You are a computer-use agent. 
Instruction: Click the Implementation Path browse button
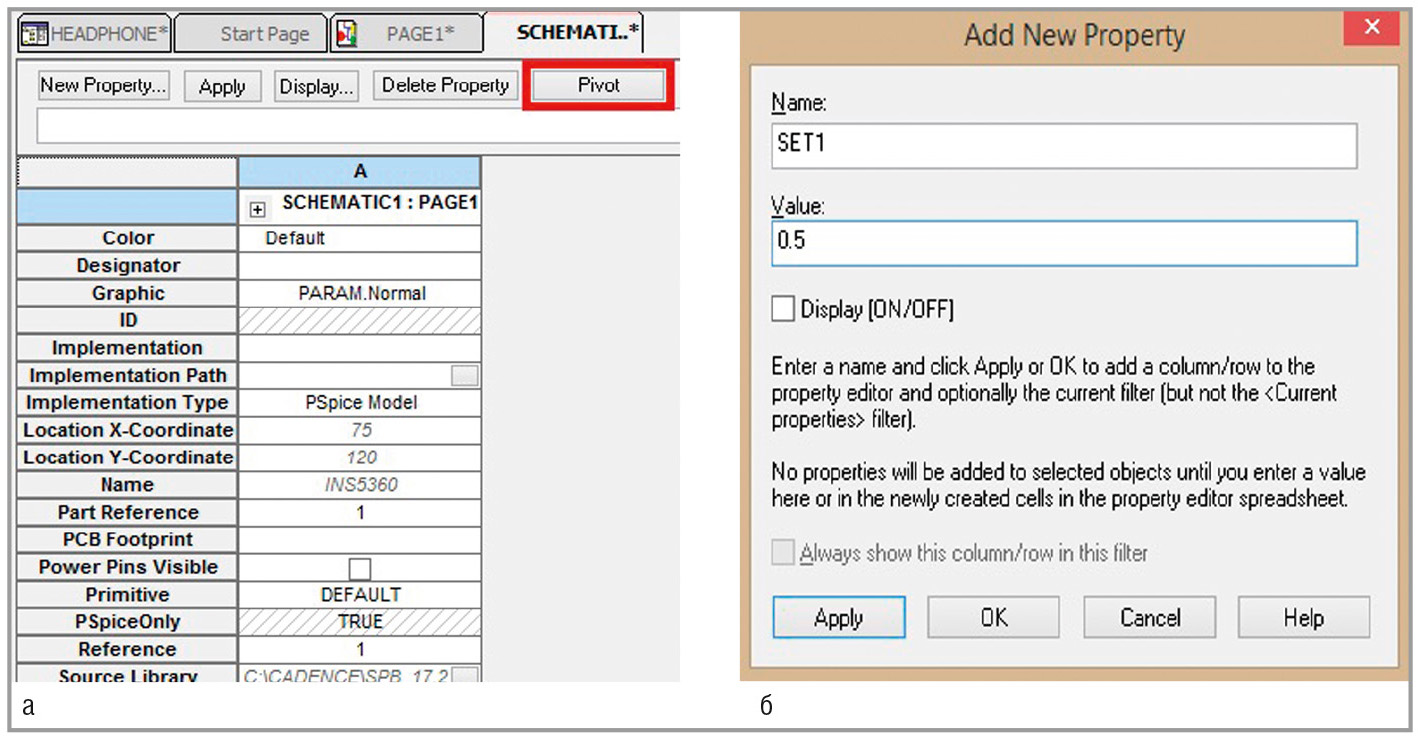[x=464, y=376]
